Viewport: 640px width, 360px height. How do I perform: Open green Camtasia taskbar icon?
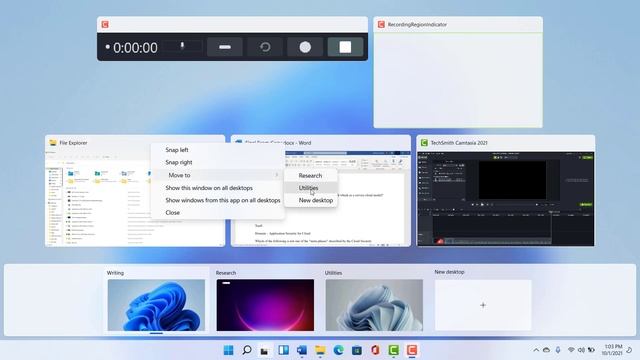point(393,350)
